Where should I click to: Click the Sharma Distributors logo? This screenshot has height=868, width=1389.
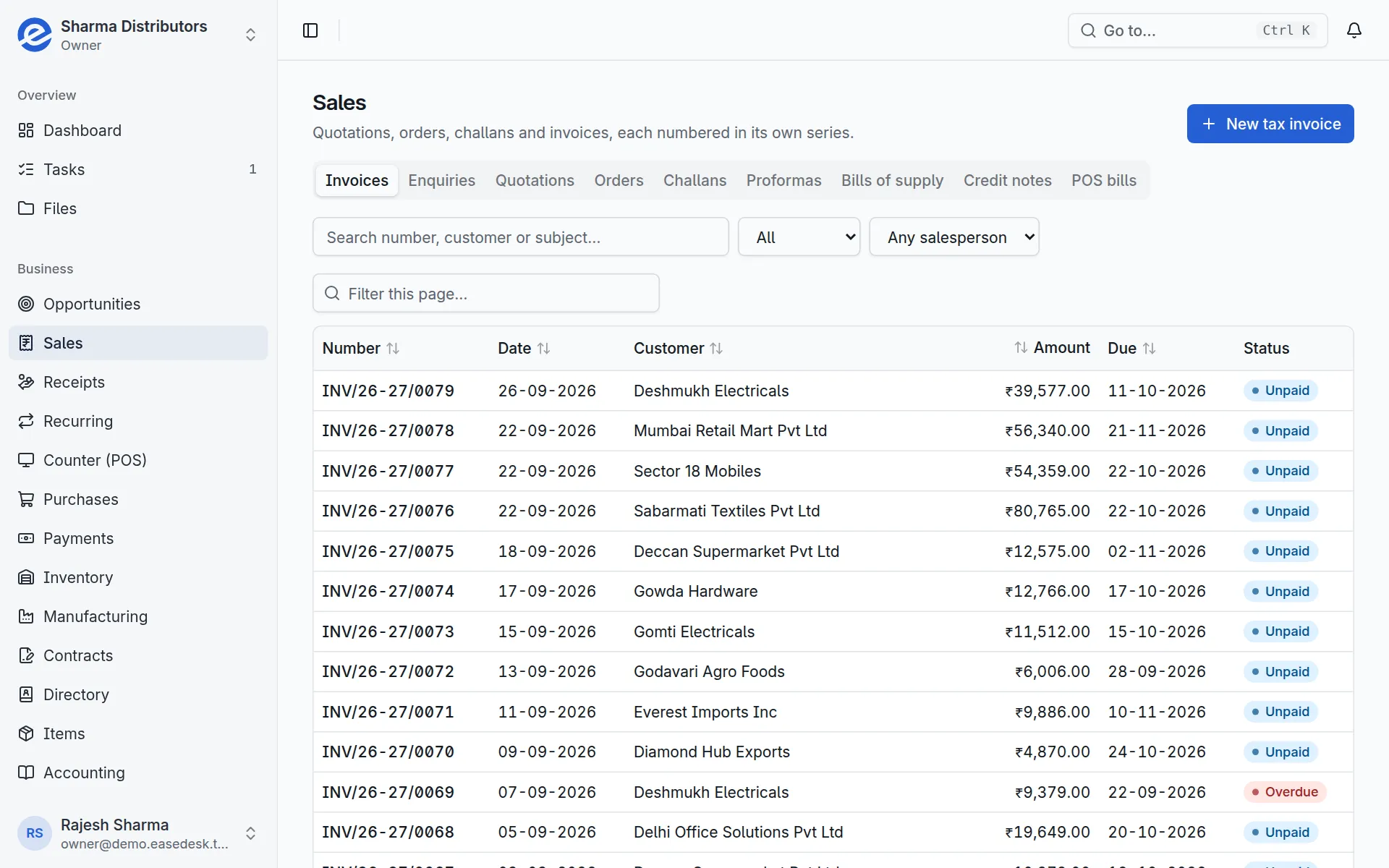tap(35, 35)
